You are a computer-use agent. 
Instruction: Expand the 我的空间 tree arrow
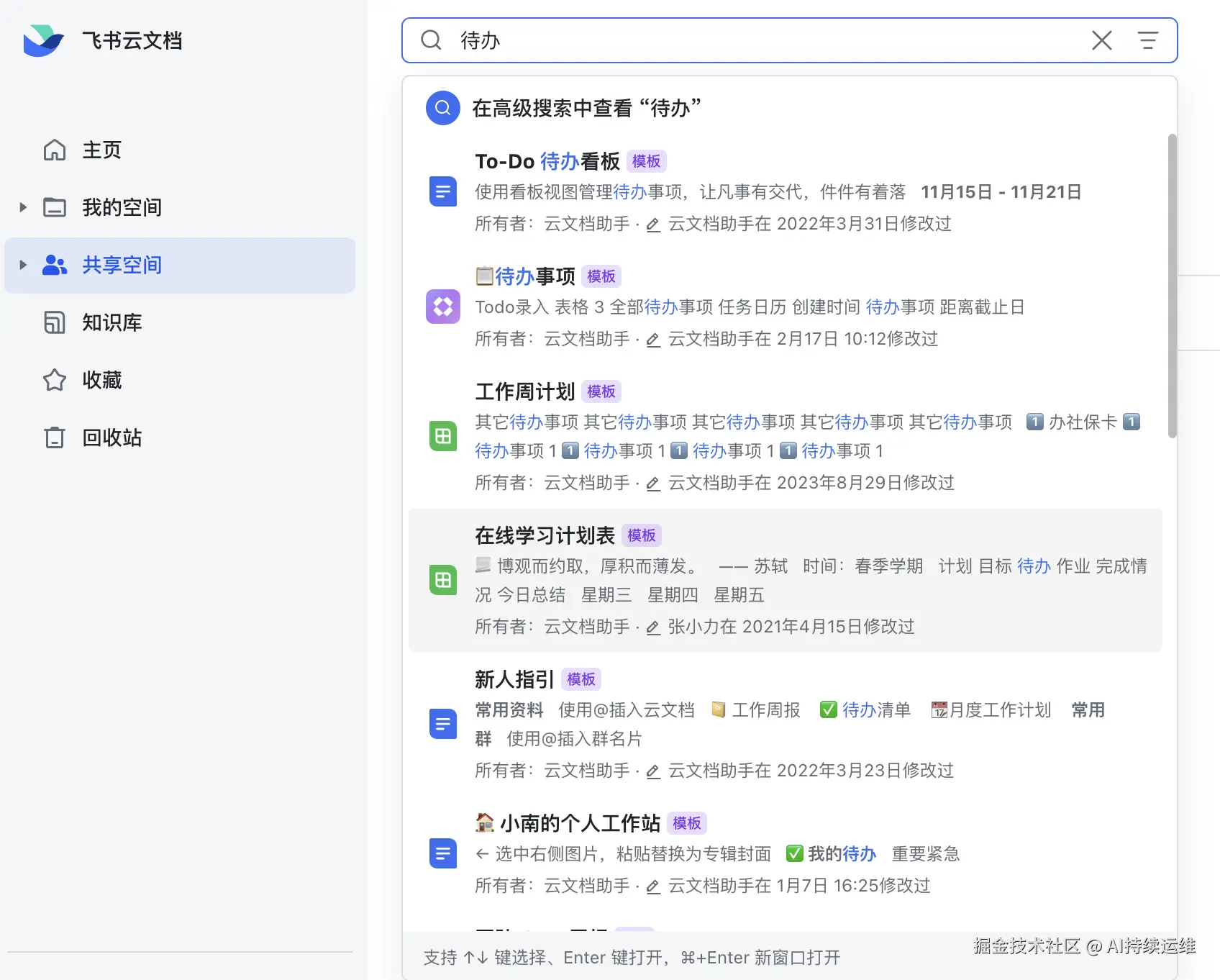tap(22, 207)
